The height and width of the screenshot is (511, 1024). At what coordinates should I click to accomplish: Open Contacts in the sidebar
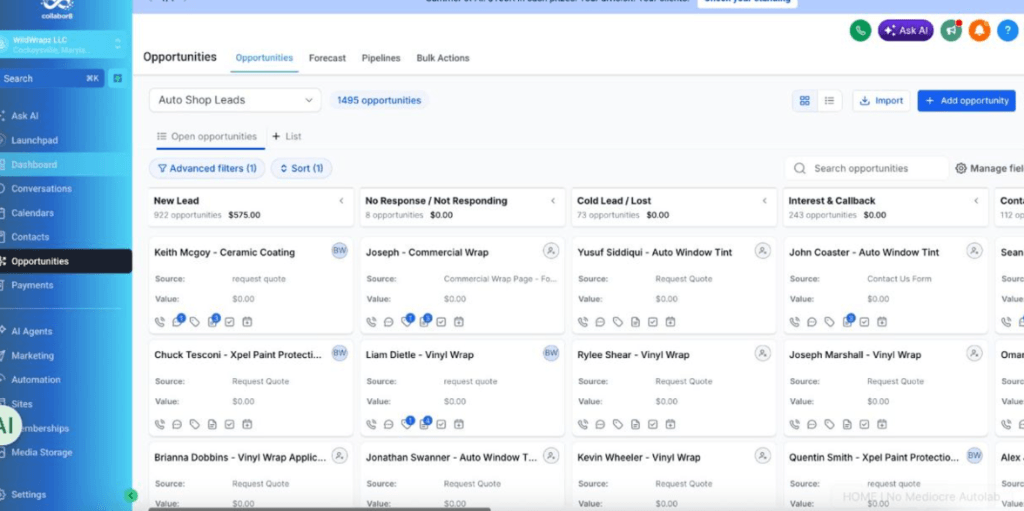[x=30, y=237]
